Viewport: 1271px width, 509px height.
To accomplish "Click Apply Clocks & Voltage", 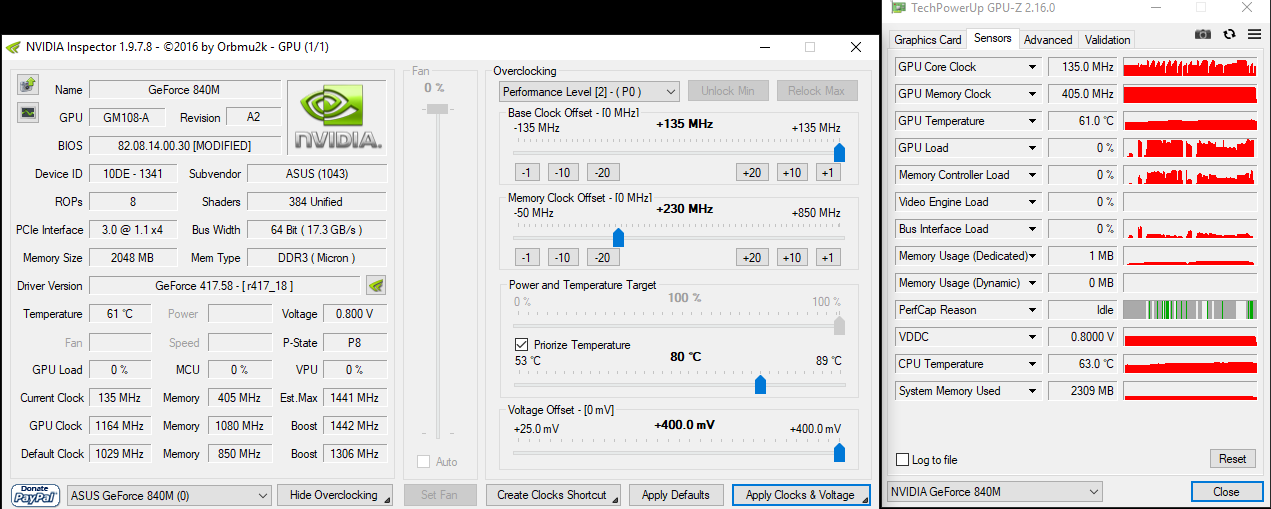I will click(x=800, y=495).
